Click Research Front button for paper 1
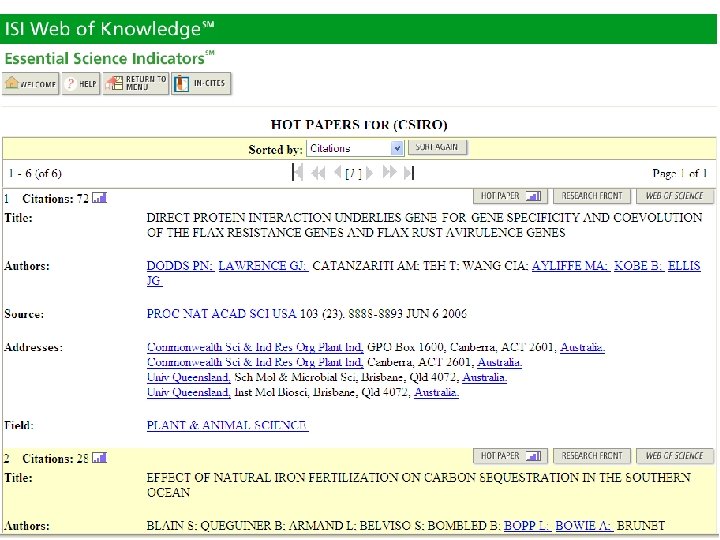Screen dimensions: 720x540 [592, 196]
